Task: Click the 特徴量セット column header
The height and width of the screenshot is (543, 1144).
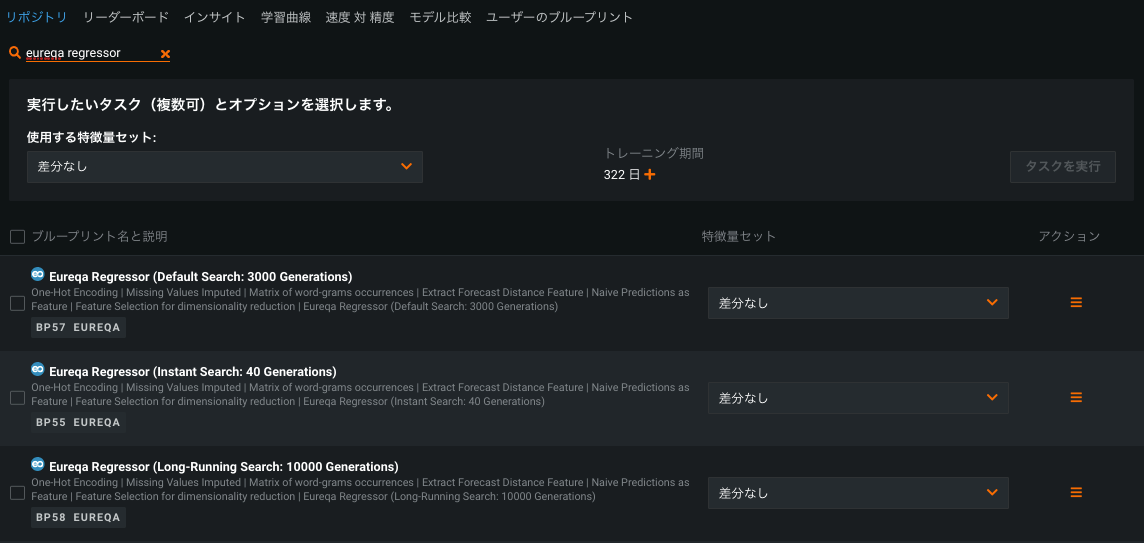Action: coord(738,236)
